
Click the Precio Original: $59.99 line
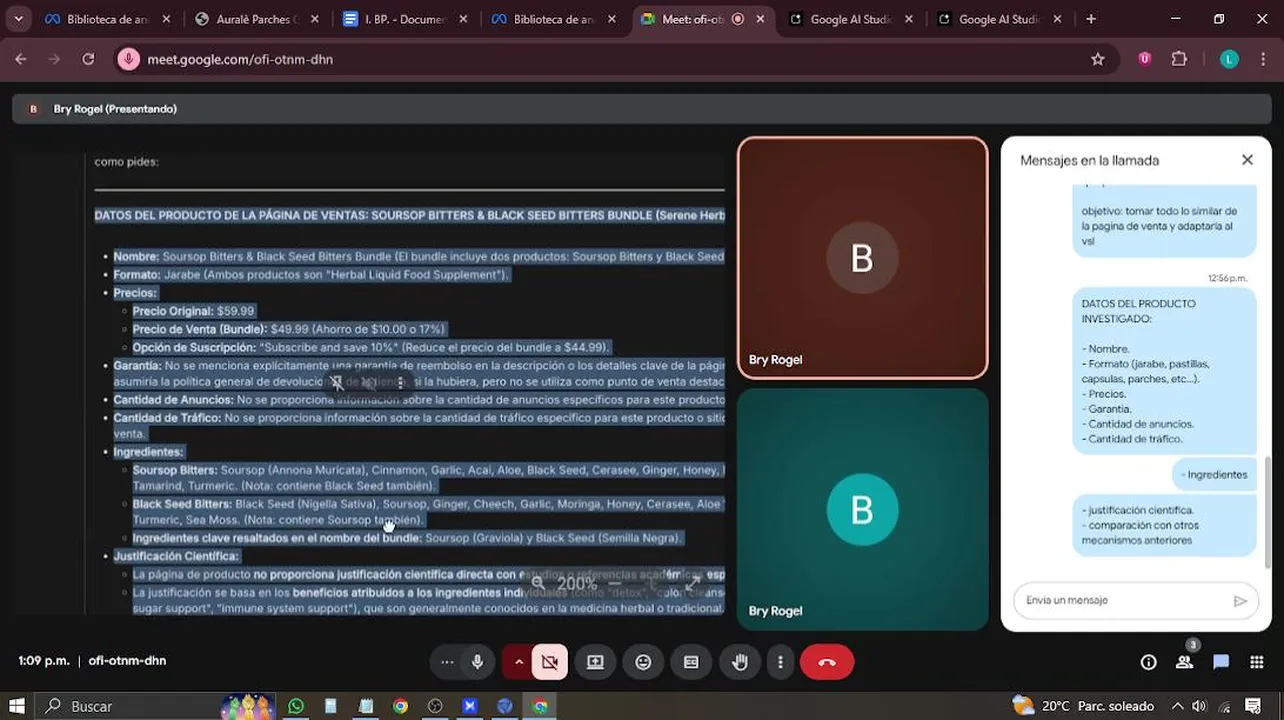tap(194, 311)
